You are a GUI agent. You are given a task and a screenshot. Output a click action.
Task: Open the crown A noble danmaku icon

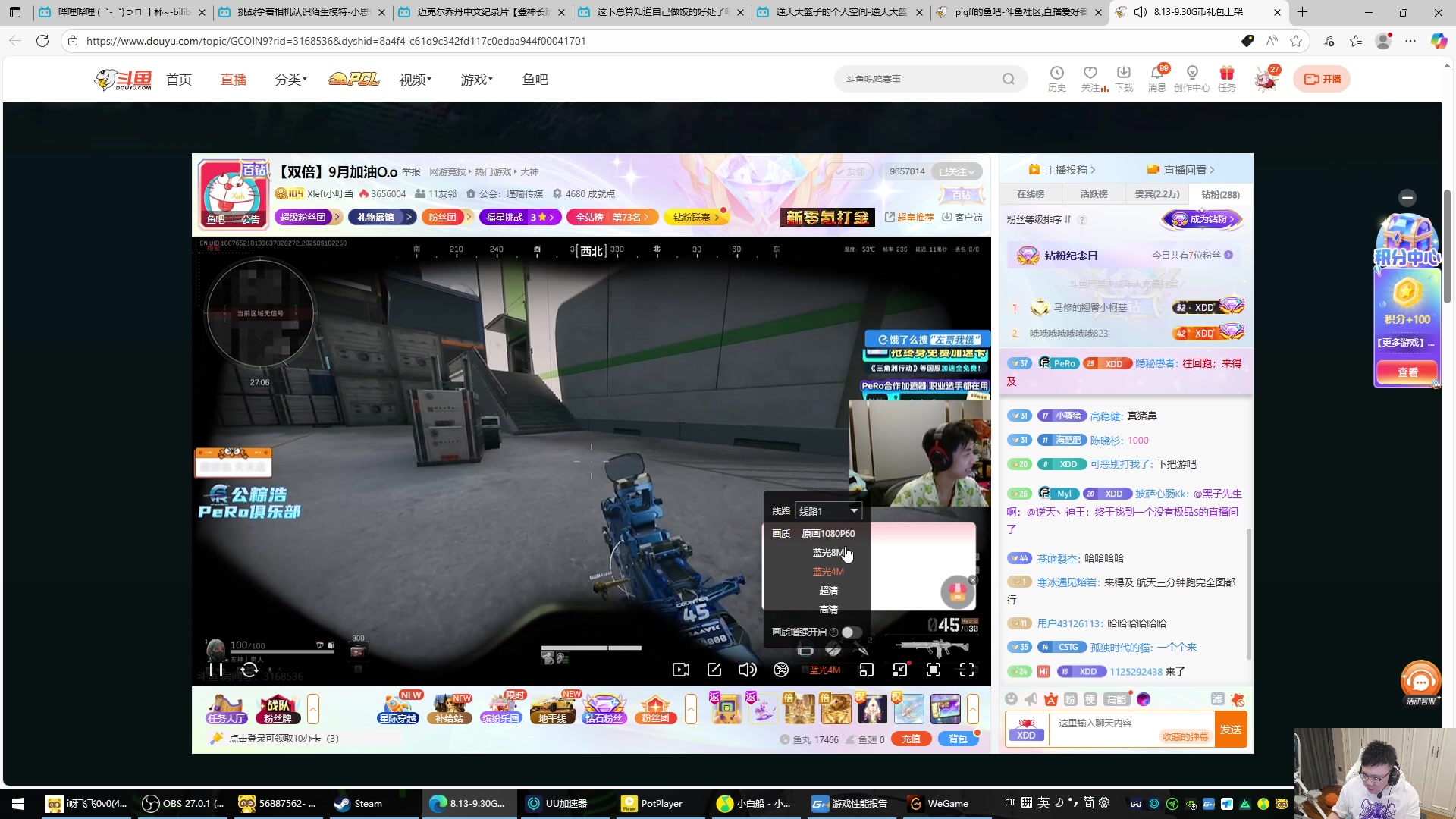tap(1051, 699)
